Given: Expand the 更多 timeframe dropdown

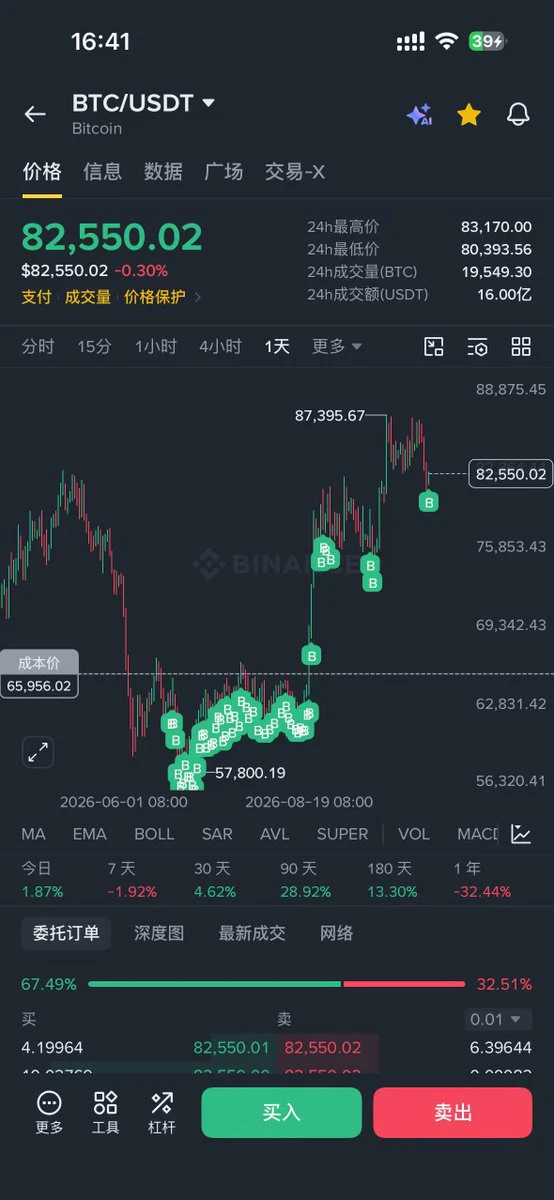Looking at the screenshot, I should (337, 346).
